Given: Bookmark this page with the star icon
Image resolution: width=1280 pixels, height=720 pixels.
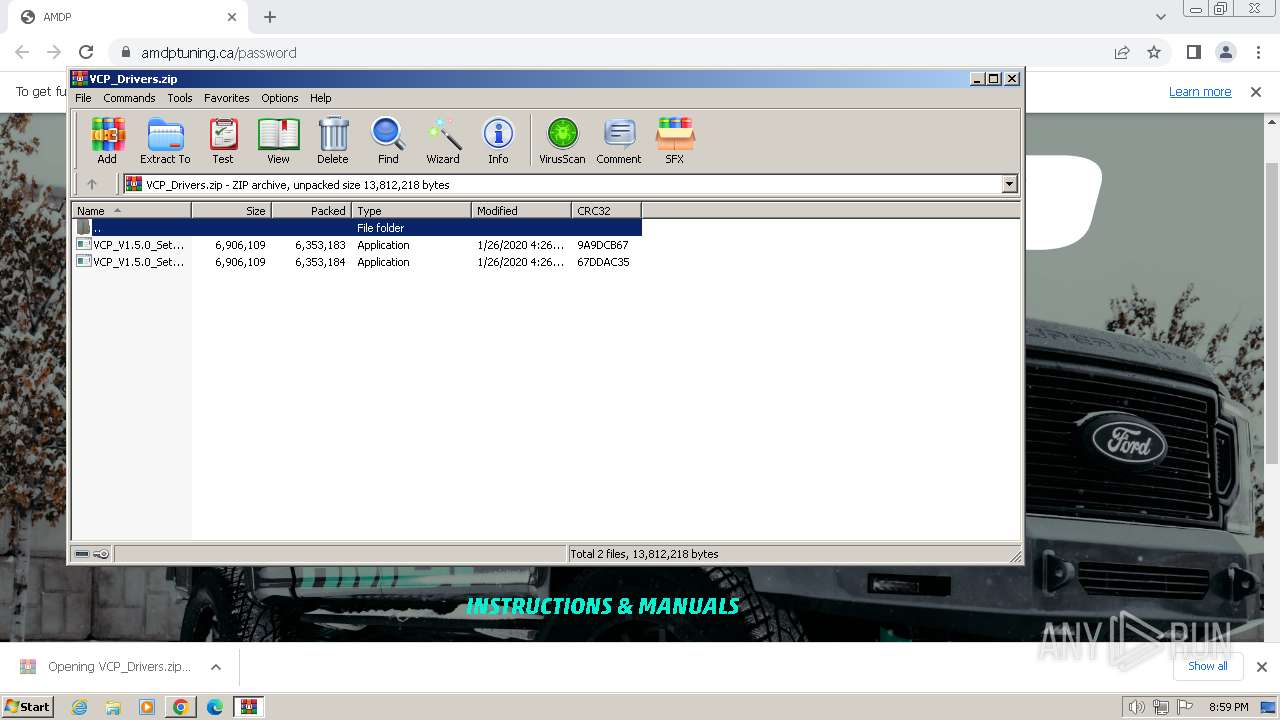Looking at the screenshot, I should (x=1154, y=52).
